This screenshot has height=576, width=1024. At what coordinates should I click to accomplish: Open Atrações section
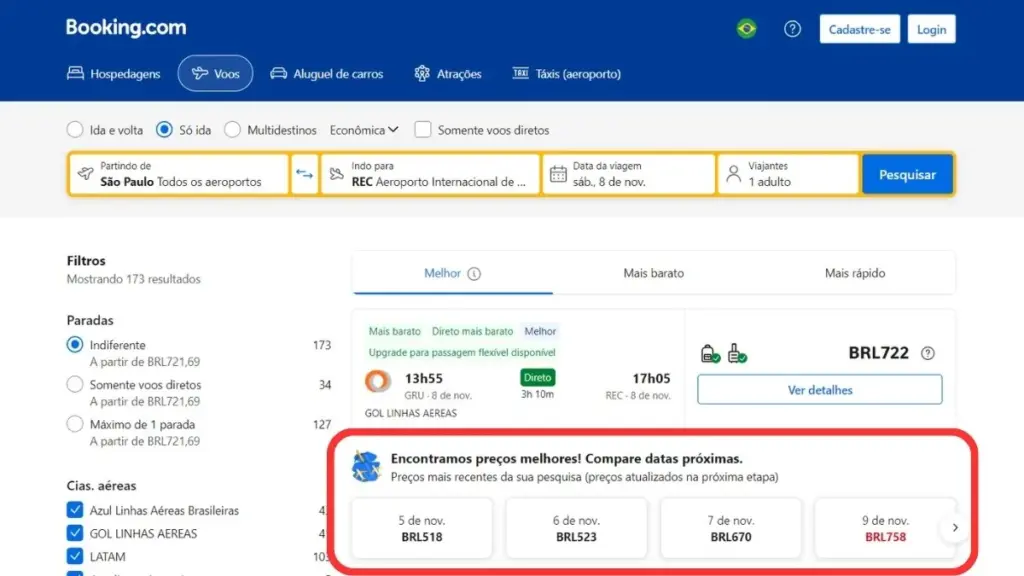pos(448,74)
